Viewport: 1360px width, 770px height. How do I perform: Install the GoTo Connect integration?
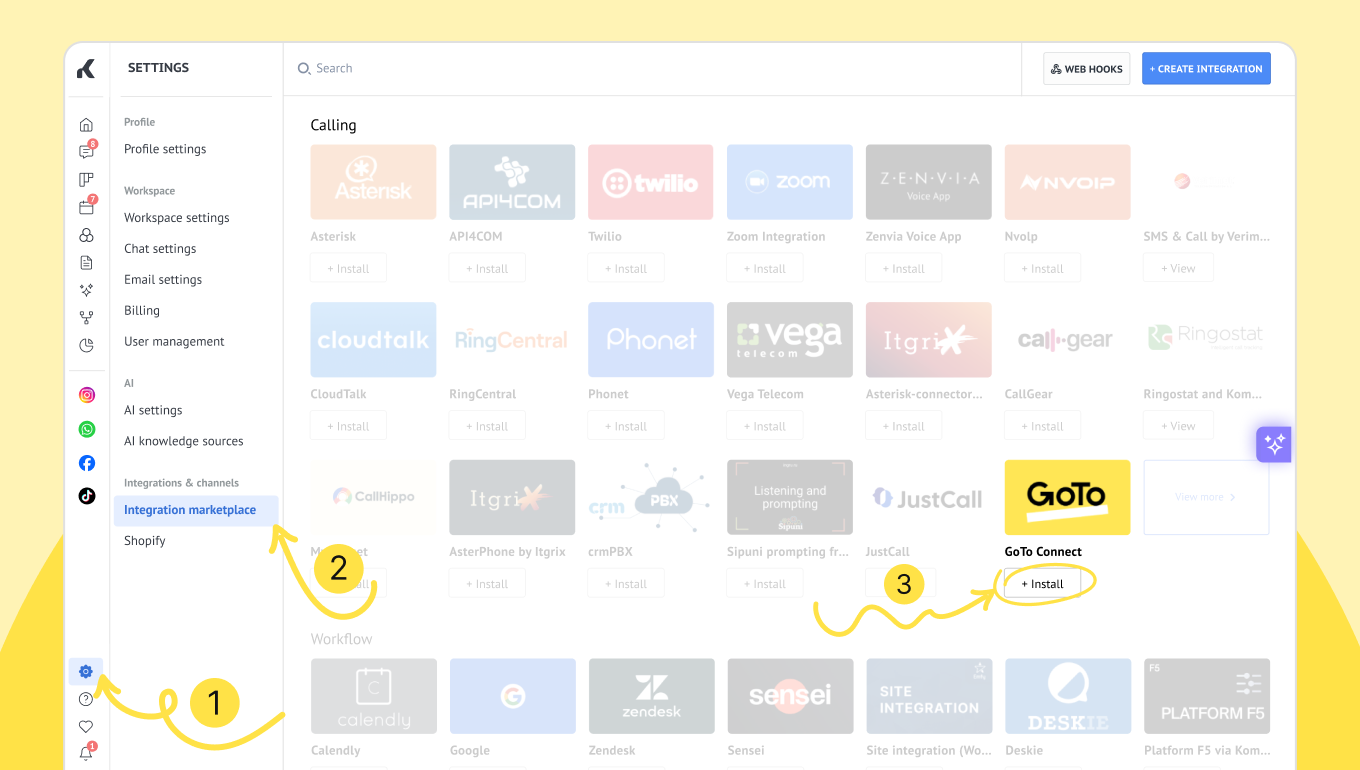pyautogui.click(x=1043, y=584)
